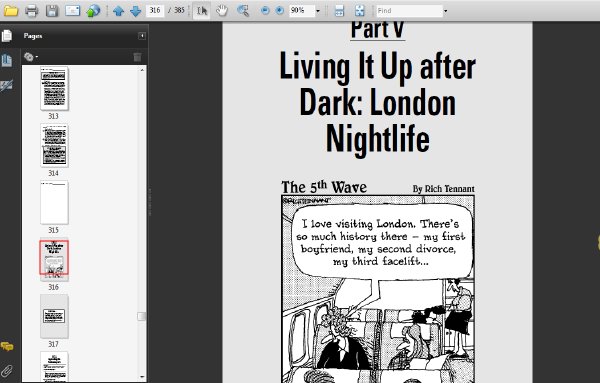Click the 'Living It Up after' heading line
600x383 pixels.
click(378, 67)
